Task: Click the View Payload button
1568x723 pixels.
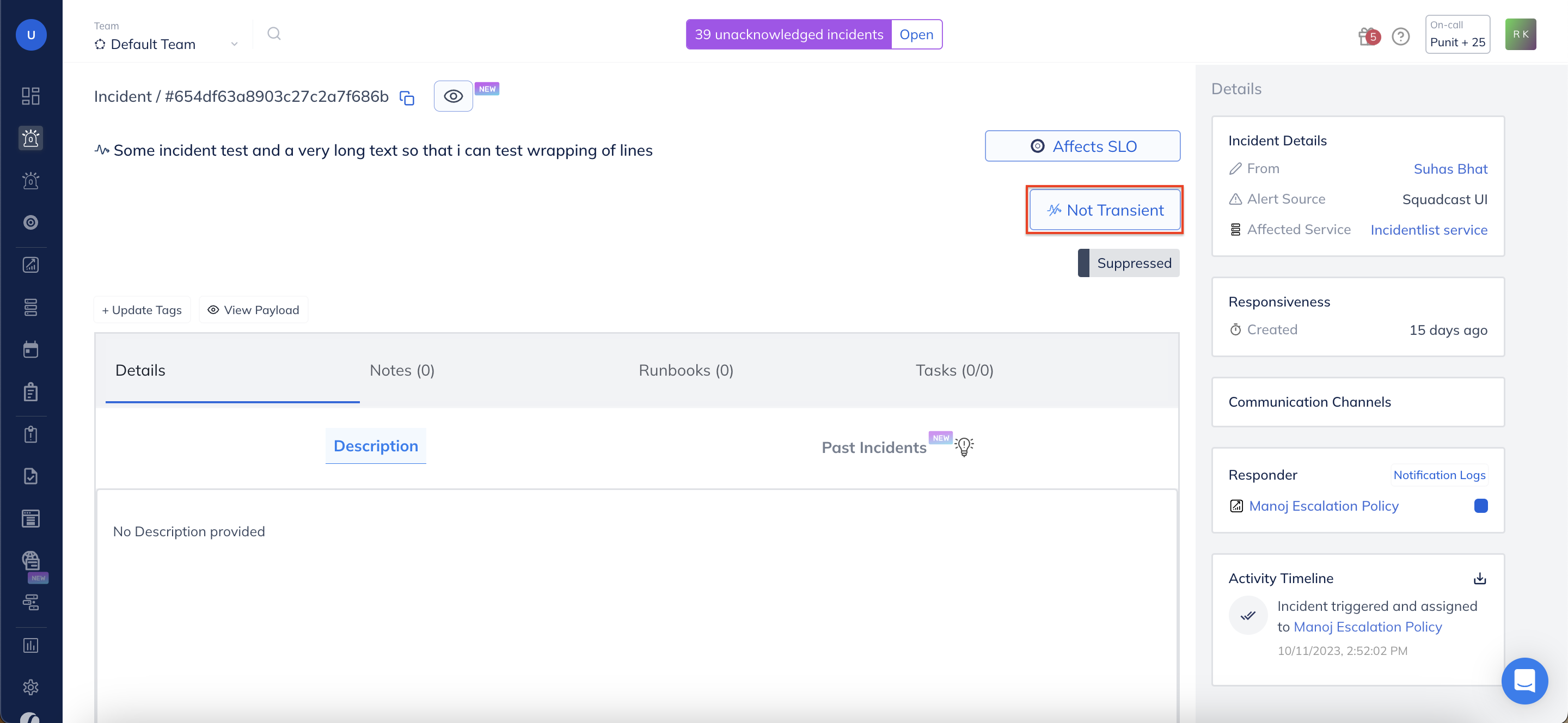Action: click(x=253, y=310)
